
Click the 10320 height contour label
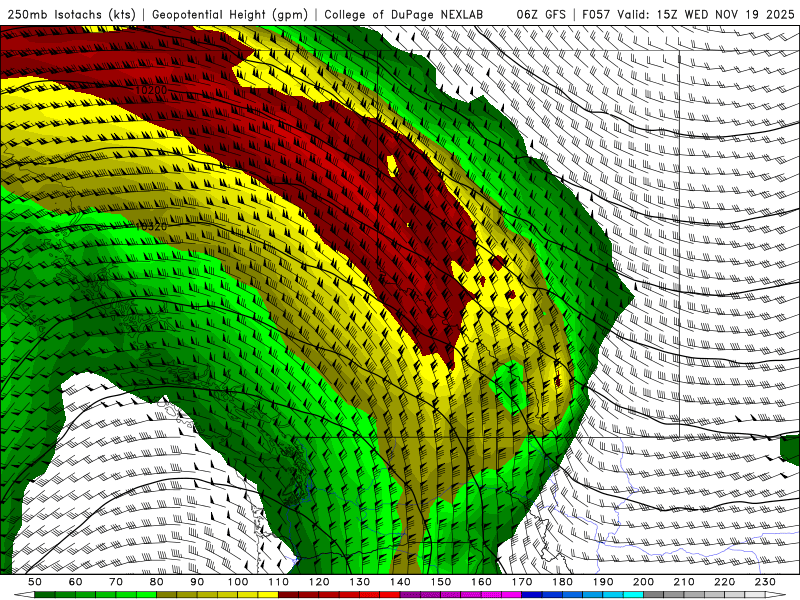click(152, 226)
